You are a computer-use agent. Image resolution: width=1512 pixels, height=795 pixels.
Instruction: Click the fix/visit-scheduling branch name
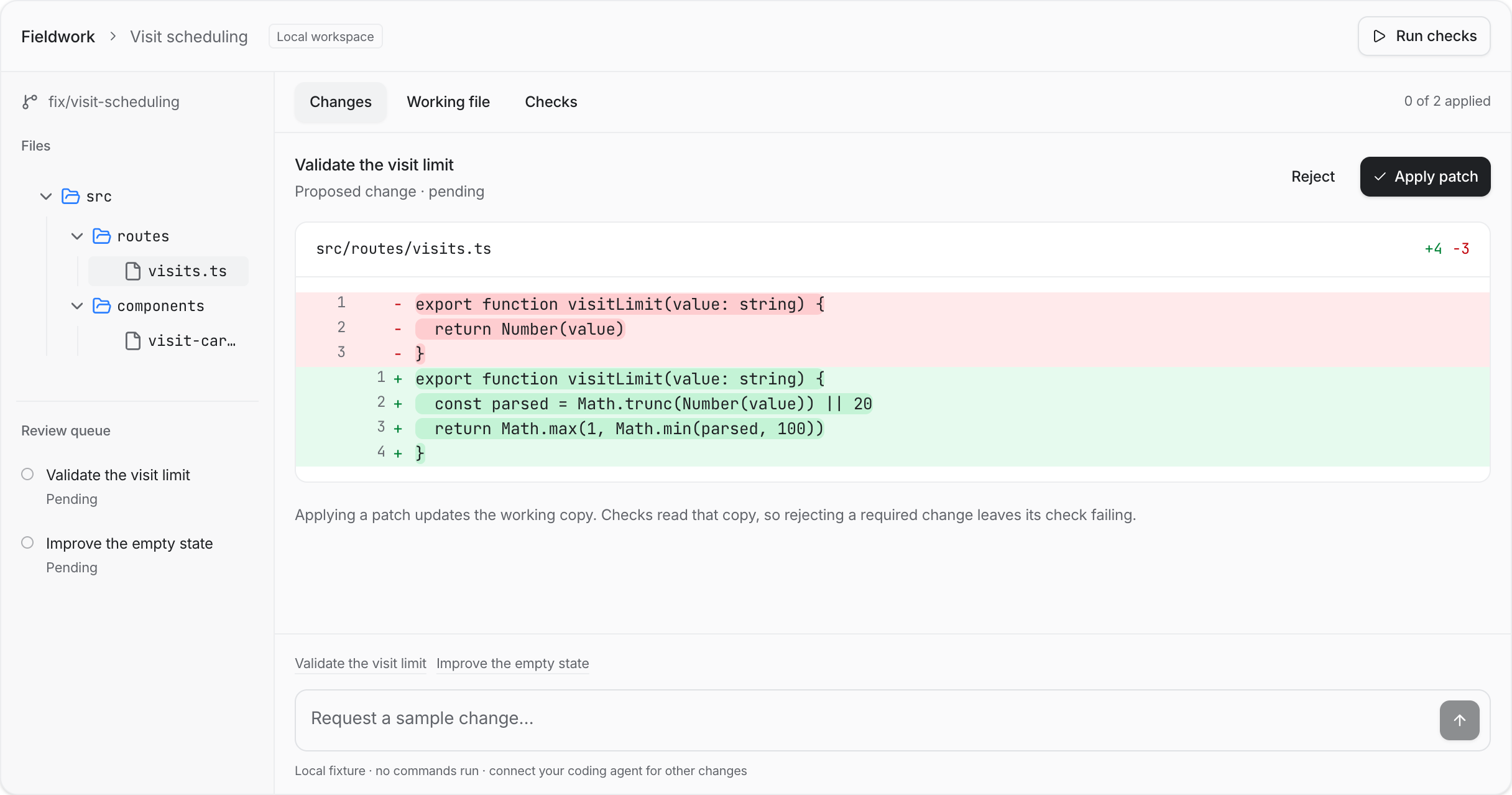coord(114,101)
